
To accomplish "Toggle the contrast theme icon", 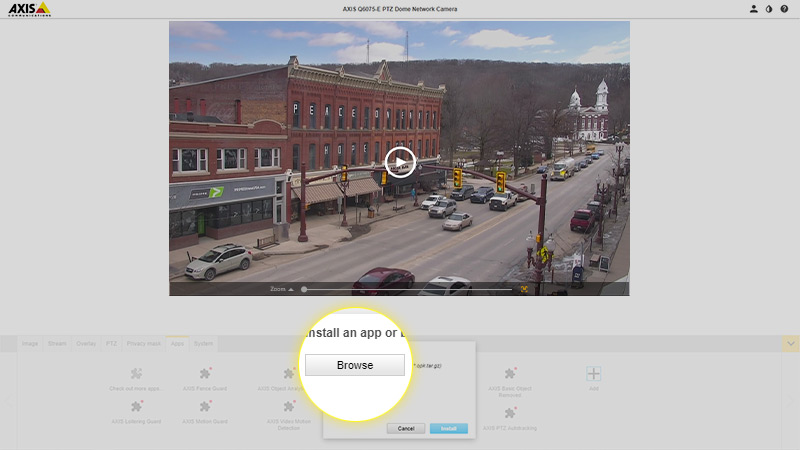I will point(769,9).
